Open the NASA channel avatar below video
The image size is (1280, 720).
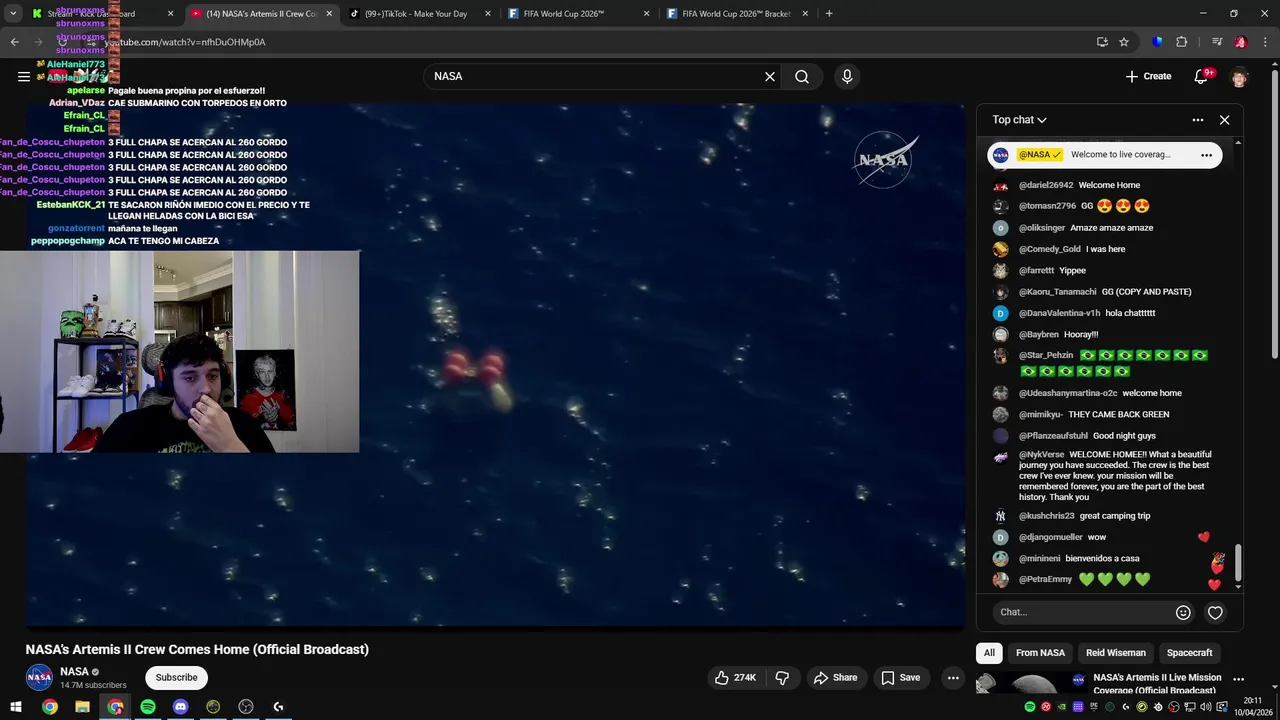(39, 677)
